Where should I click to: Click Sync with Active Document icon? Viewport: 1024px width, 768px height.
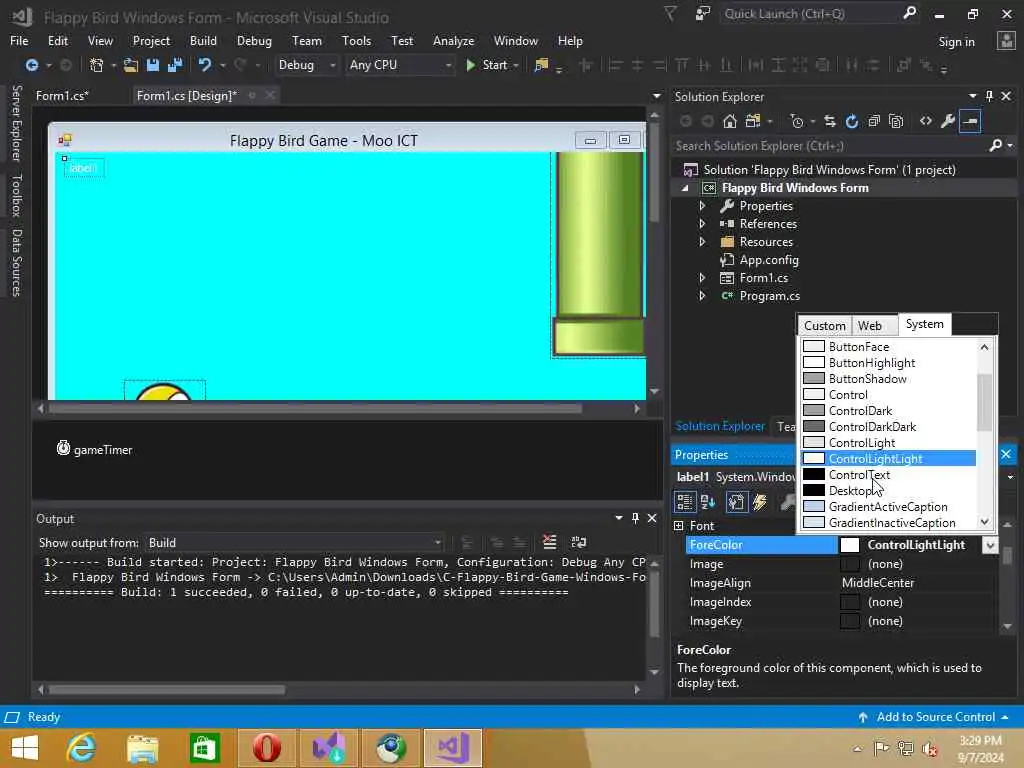point(830,121)
